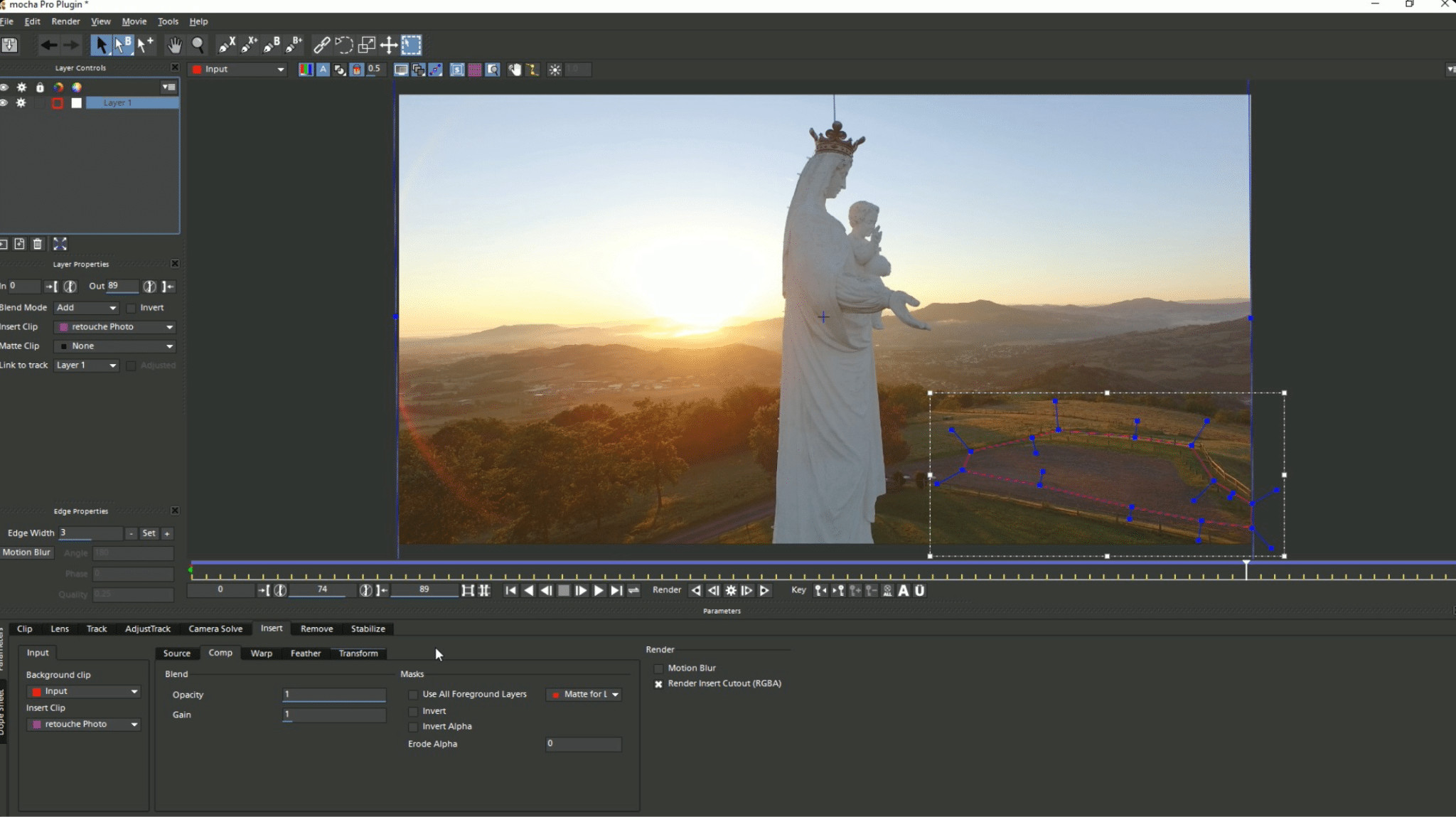Select the Add Bezier (B+) pen tool
Screen dimensions: 1456x817
click(294, 46)
